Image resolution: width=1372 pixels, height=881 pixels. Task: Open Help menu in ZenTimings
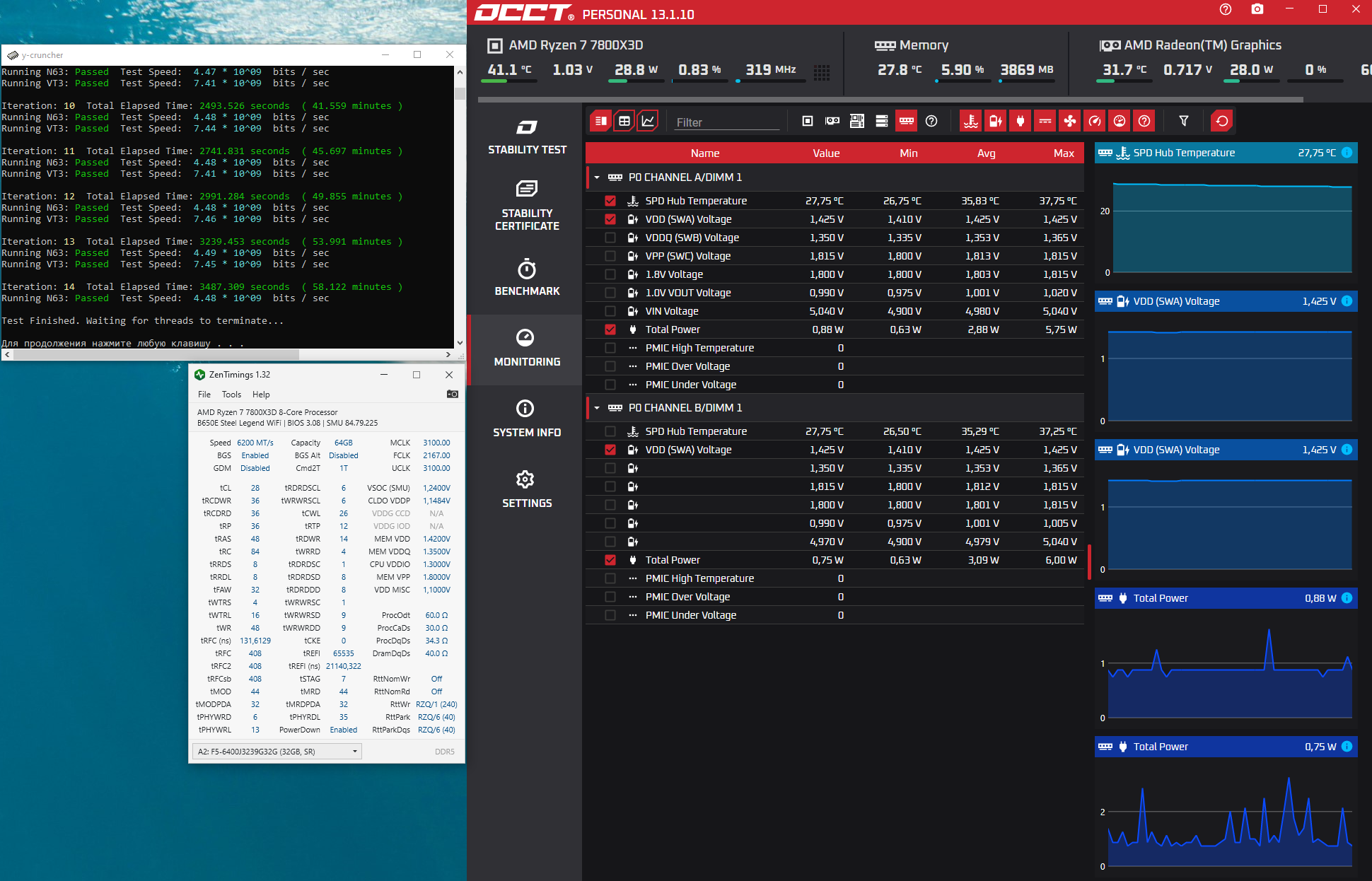coord(261,395)
